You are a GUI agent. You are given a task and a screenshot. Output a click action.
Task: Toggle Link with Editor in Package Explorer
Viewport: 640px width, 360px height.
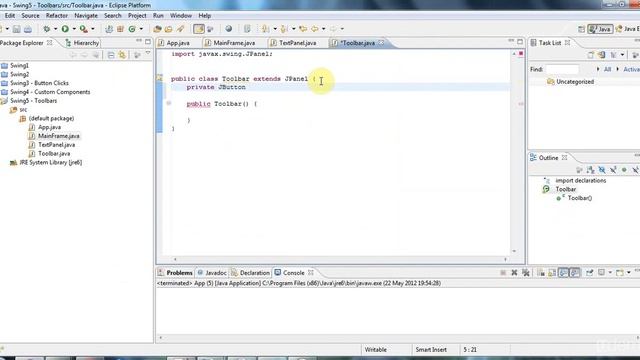(122, 55)
